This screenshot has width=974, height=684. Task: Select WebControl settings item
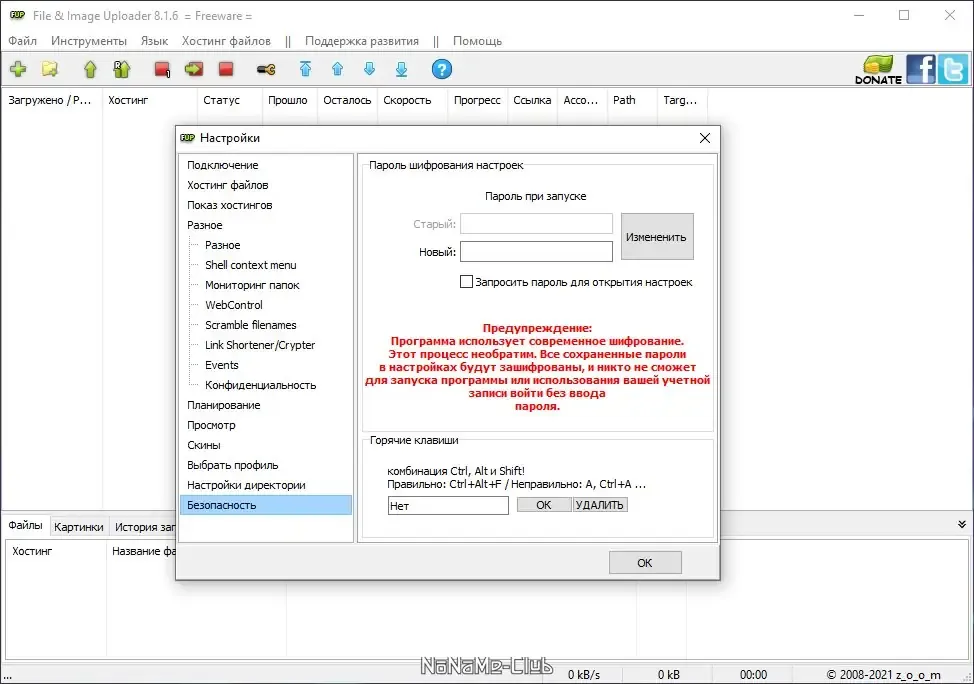click(x=234, y=305)
